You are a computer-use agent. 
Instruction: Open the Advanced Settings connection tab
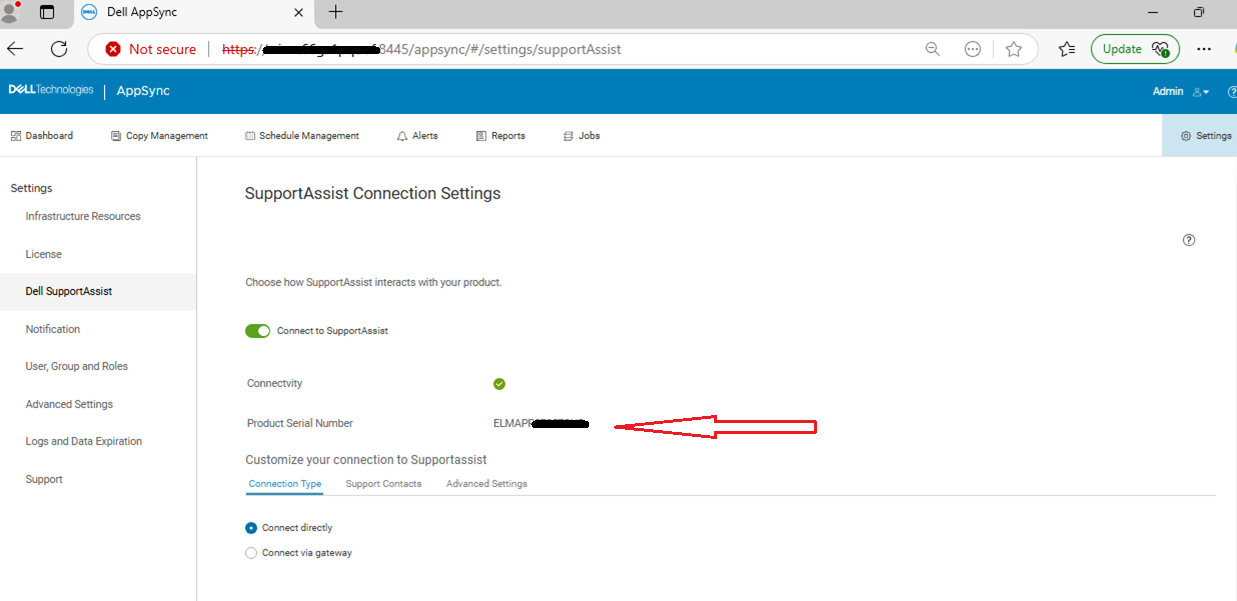pos(488,483)
